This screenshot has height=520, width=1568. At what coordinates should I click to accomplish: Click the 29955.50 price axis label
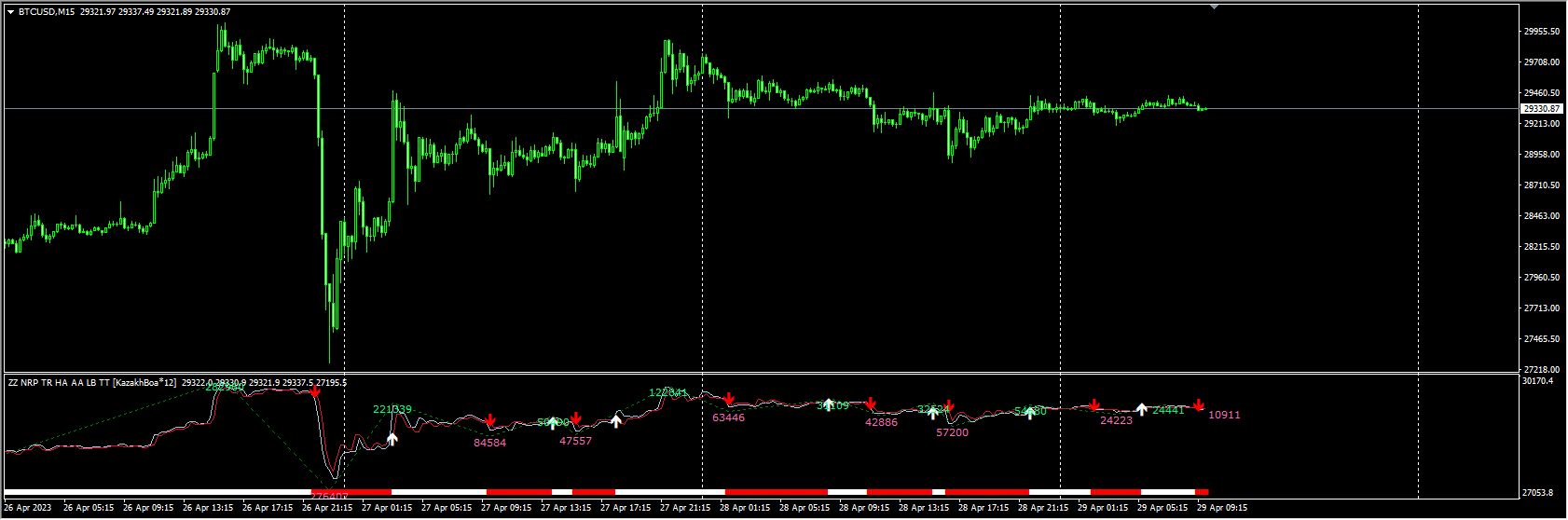click(1542, 31)
